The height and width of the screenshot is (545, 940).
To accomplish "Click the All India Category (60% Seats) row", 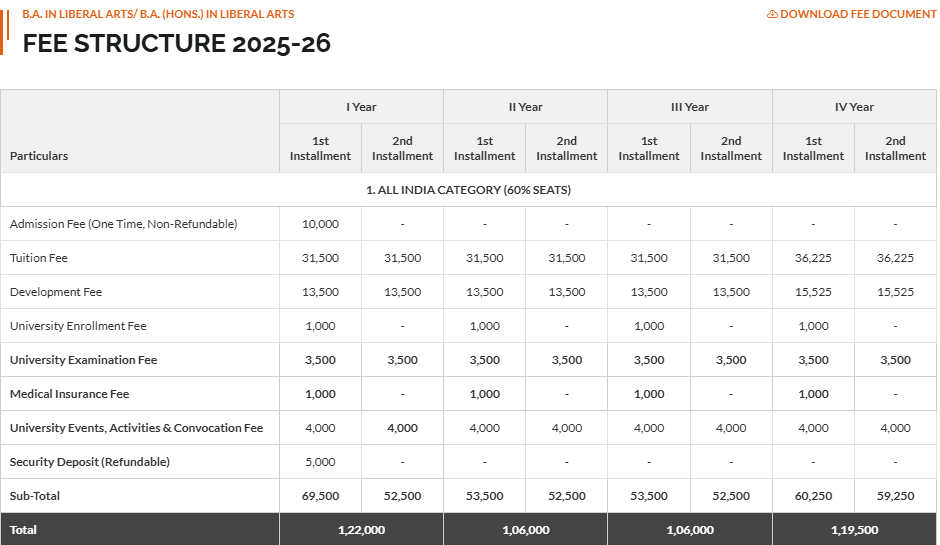I will coord(468,190).
